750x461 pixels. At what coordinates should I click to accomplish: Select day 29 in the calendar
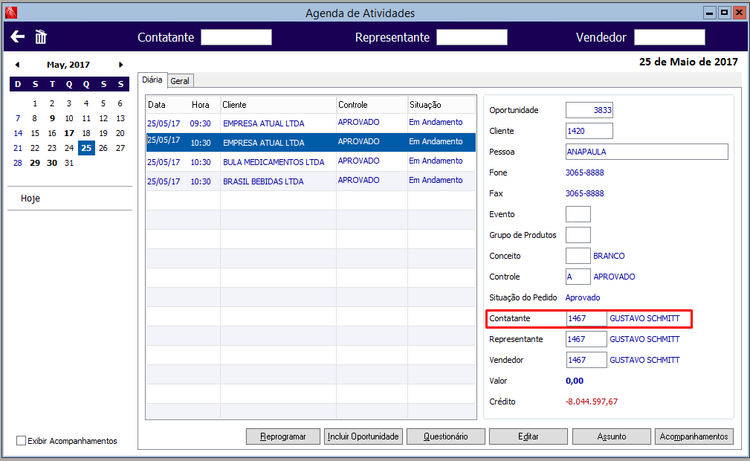coord(35,163)
